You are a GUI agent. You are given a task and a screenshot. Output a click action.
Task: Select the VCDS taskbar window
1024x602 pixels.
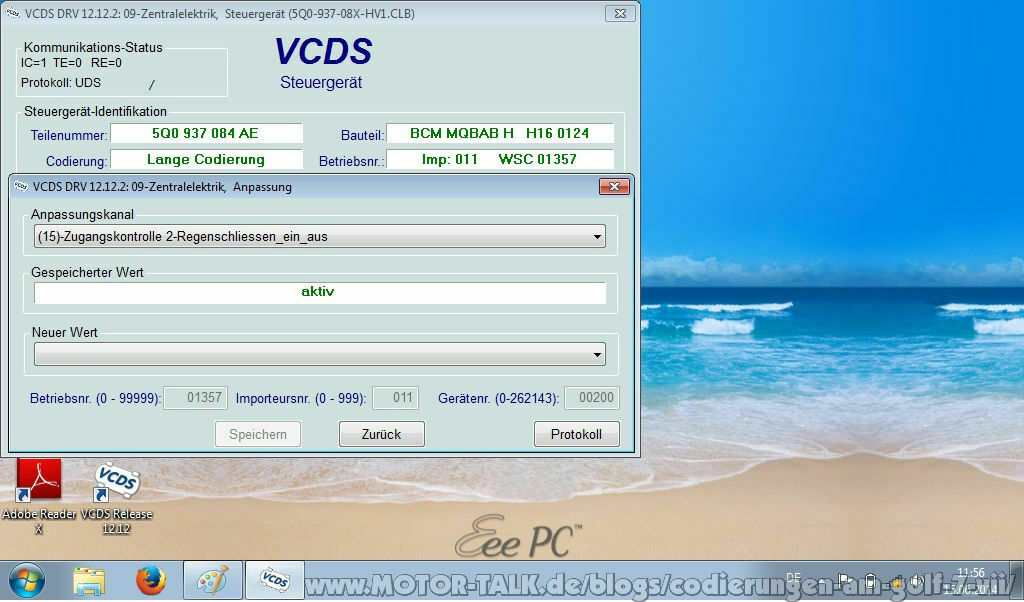(x=274, y=580)
